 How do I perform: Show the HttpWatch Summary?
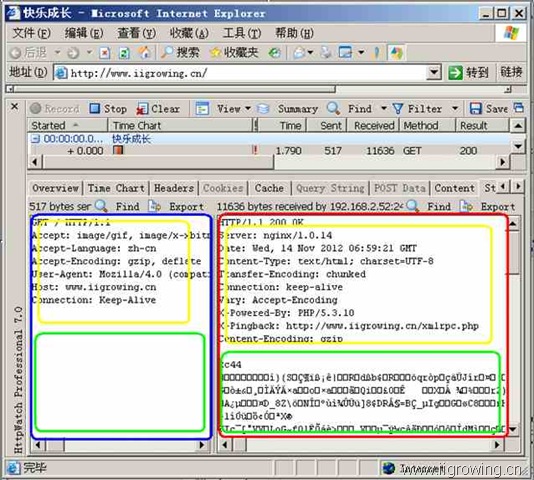pyautogui.click(x=287, y=109)
